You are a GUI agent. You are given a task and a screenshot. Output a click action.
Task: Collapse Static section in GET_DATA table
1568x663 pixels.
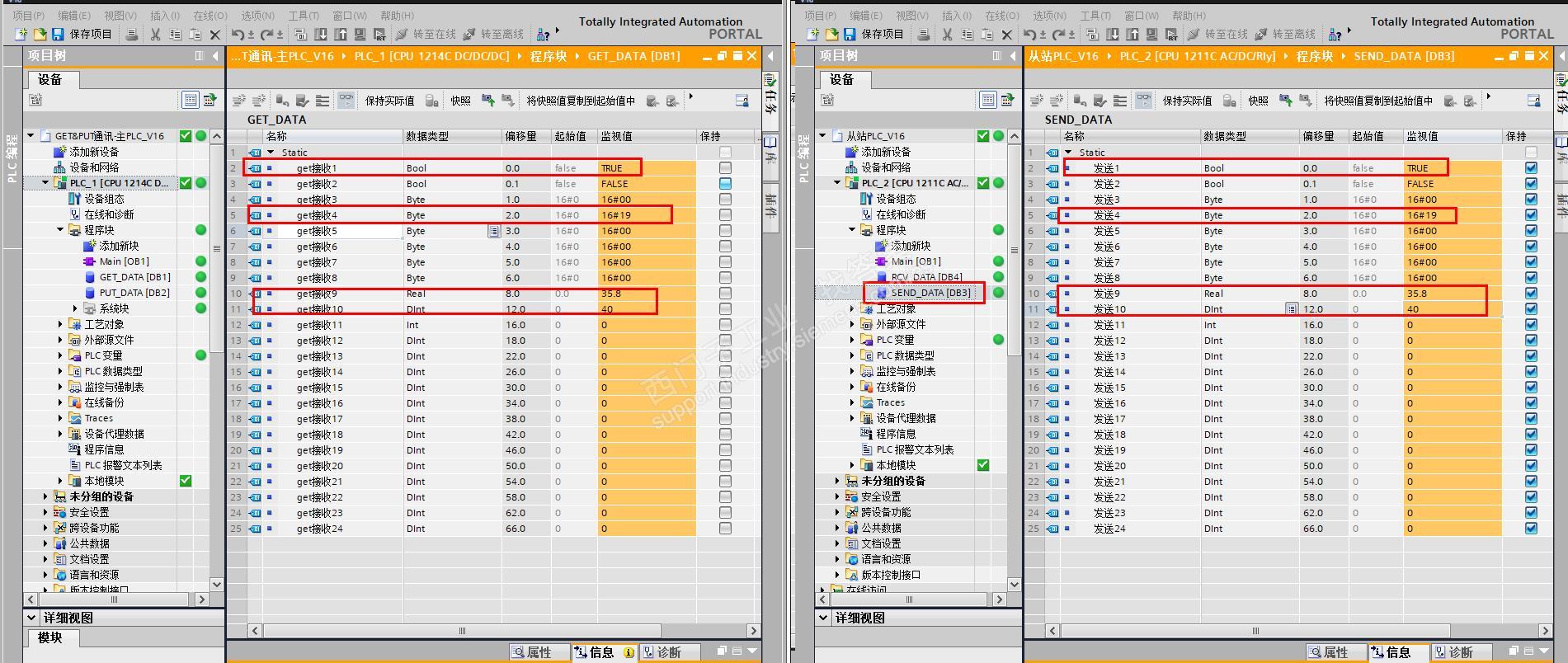tap(271, 153)
